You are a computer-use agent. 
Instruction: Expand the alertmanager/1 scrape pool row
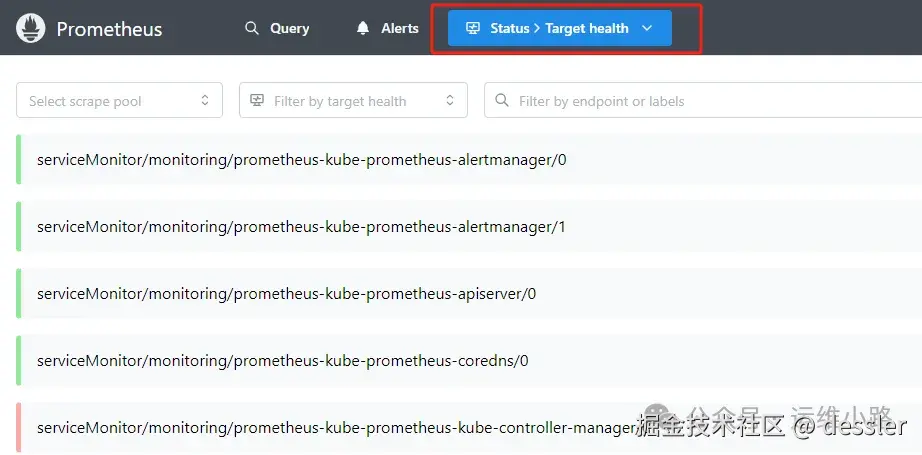tap(301, 227)
